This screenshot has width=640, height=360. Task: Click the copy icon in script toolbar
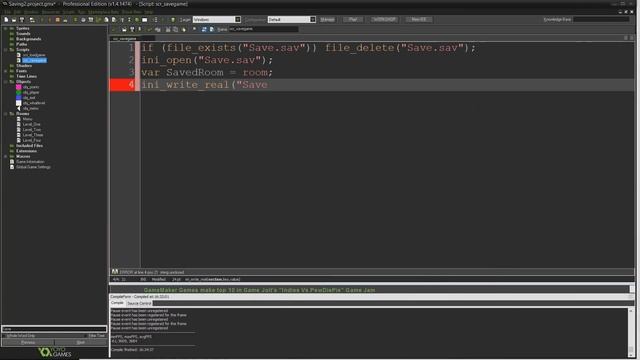[x=176, y=29]
